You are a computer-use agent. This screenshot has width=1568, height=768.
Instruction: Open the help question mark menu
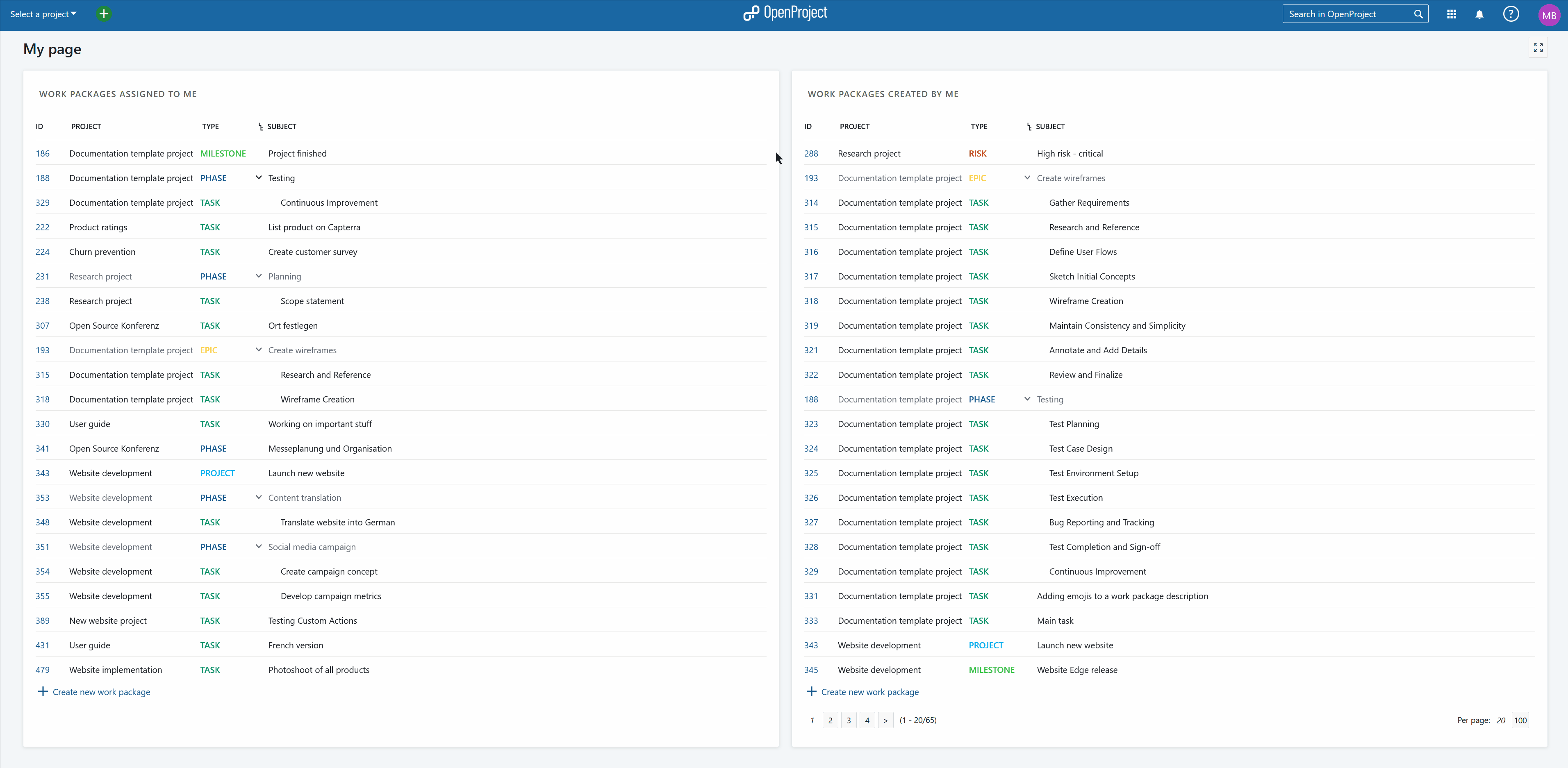pyautogui.click(x=1511, y=14)
